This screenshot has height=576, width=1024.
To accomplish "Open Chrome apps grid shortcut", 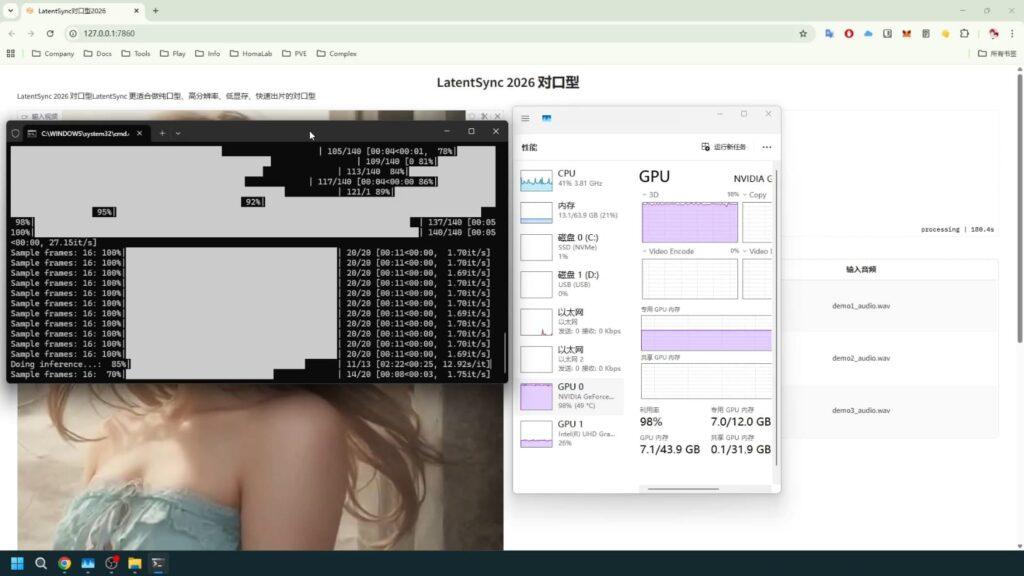I will click(x=10, y=54).
